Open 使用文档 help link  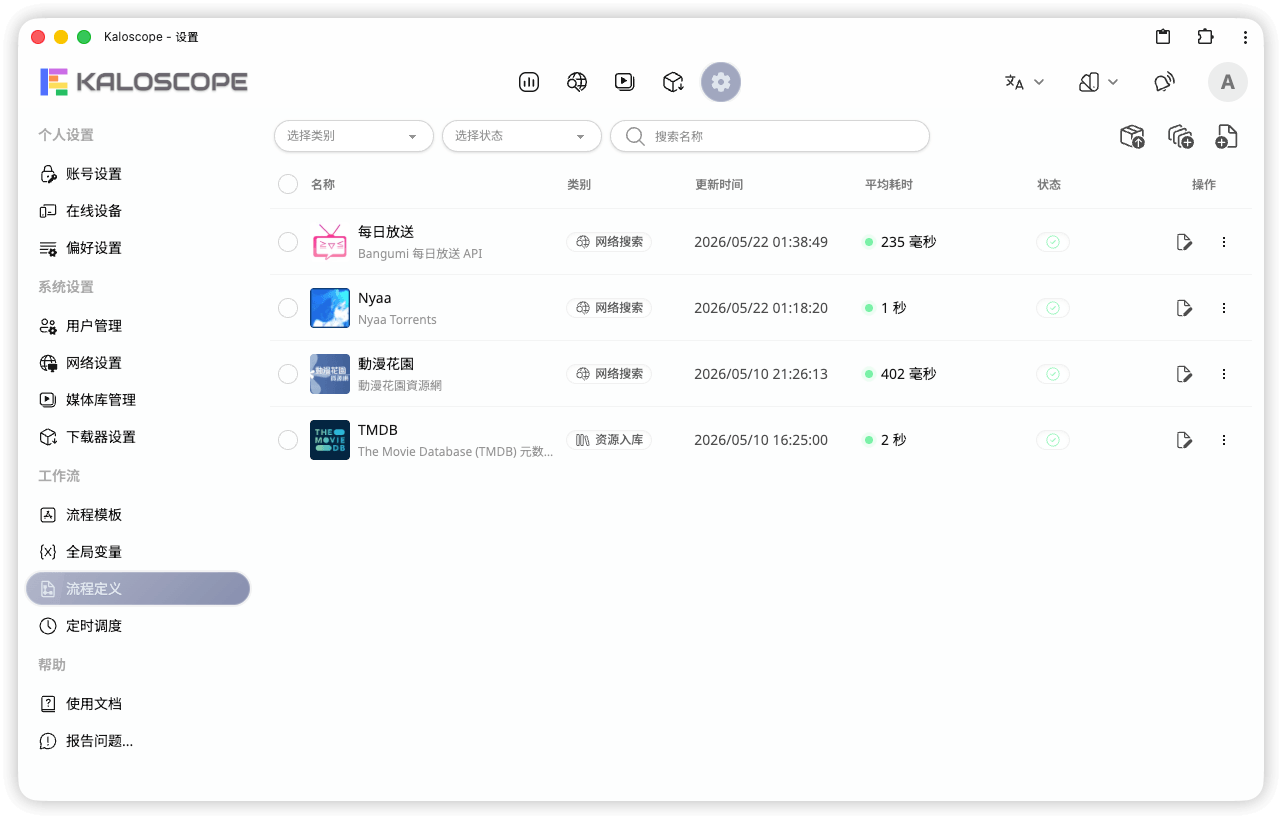point(138,704)
